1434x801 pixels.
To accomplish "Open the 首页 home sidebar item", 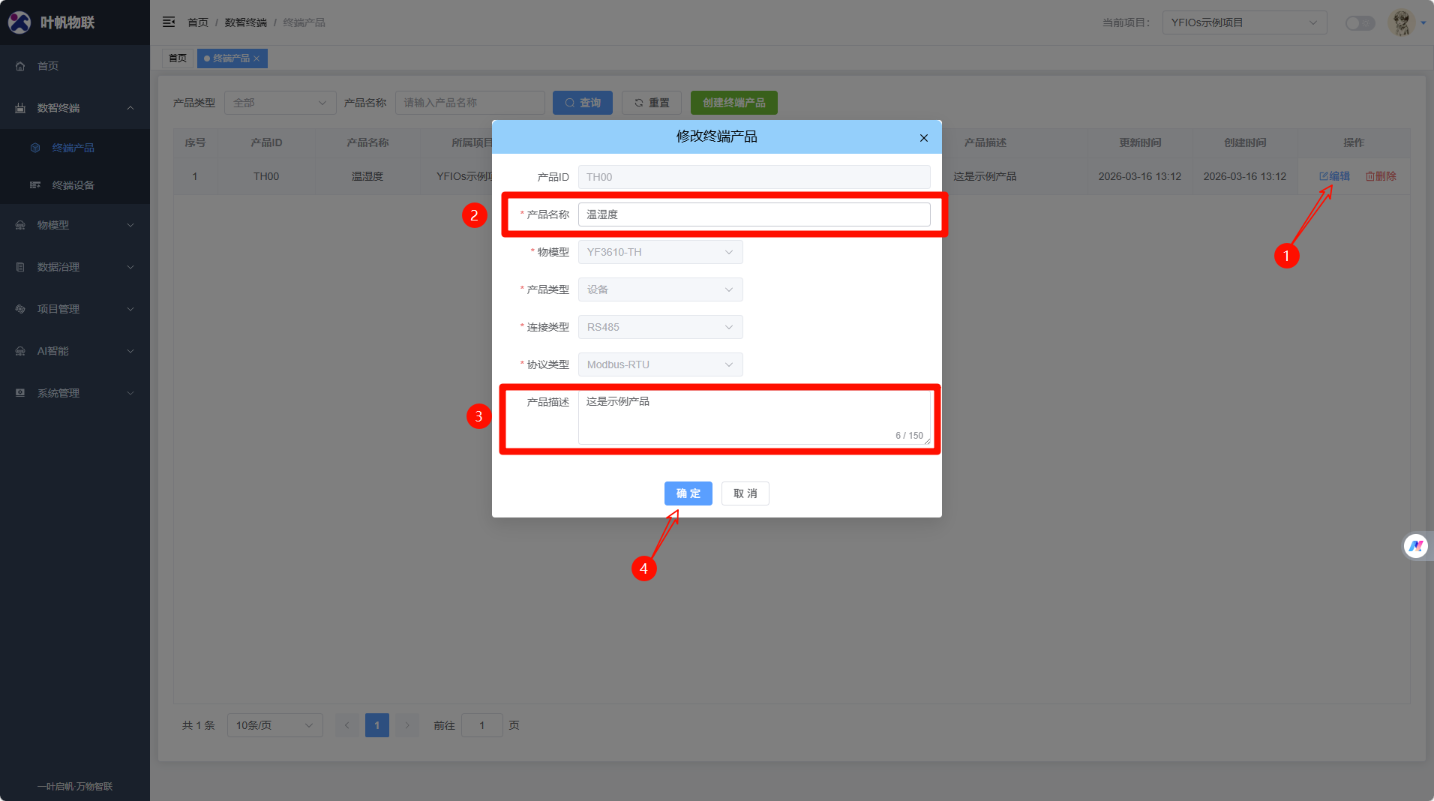I will (48, 66).
